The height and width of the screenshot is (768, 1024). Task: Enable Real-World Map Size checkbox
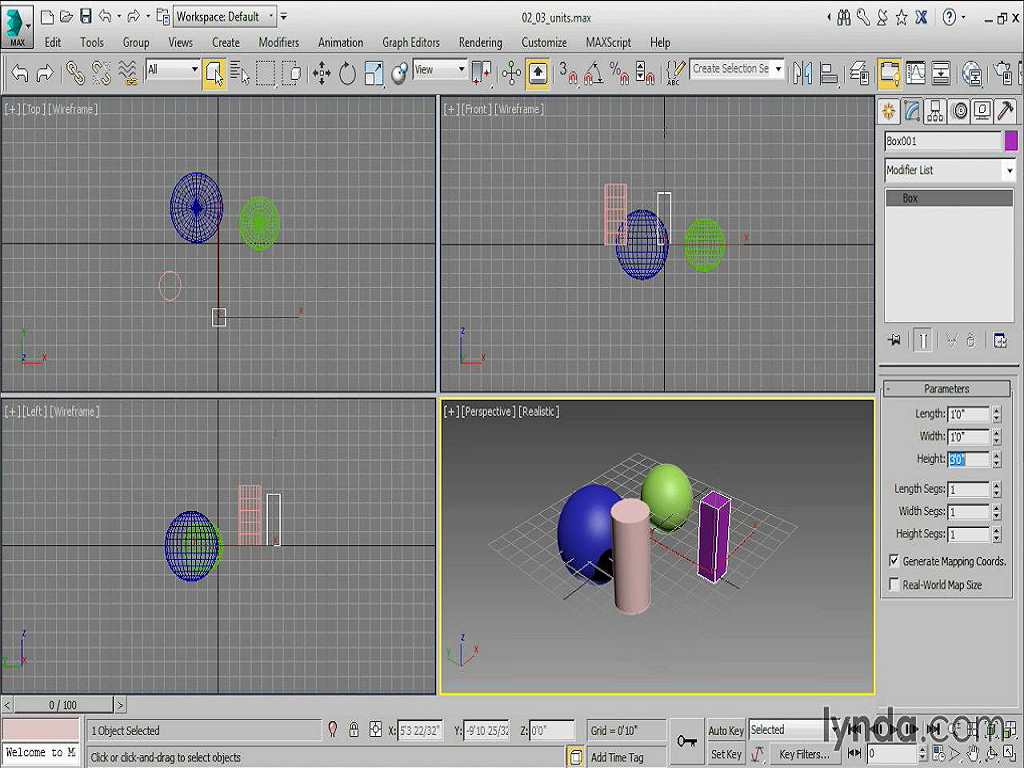[x=894, y=585]
